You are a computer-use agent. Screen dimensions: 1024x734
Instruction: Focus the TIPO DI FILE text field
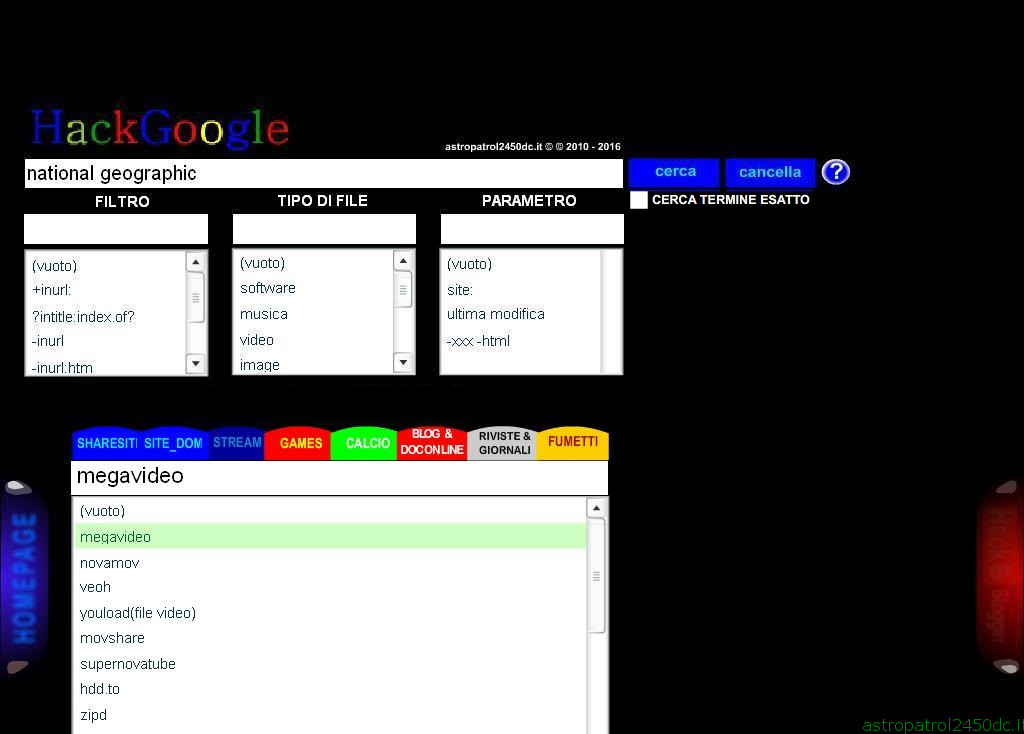click(x=324, y=229)
